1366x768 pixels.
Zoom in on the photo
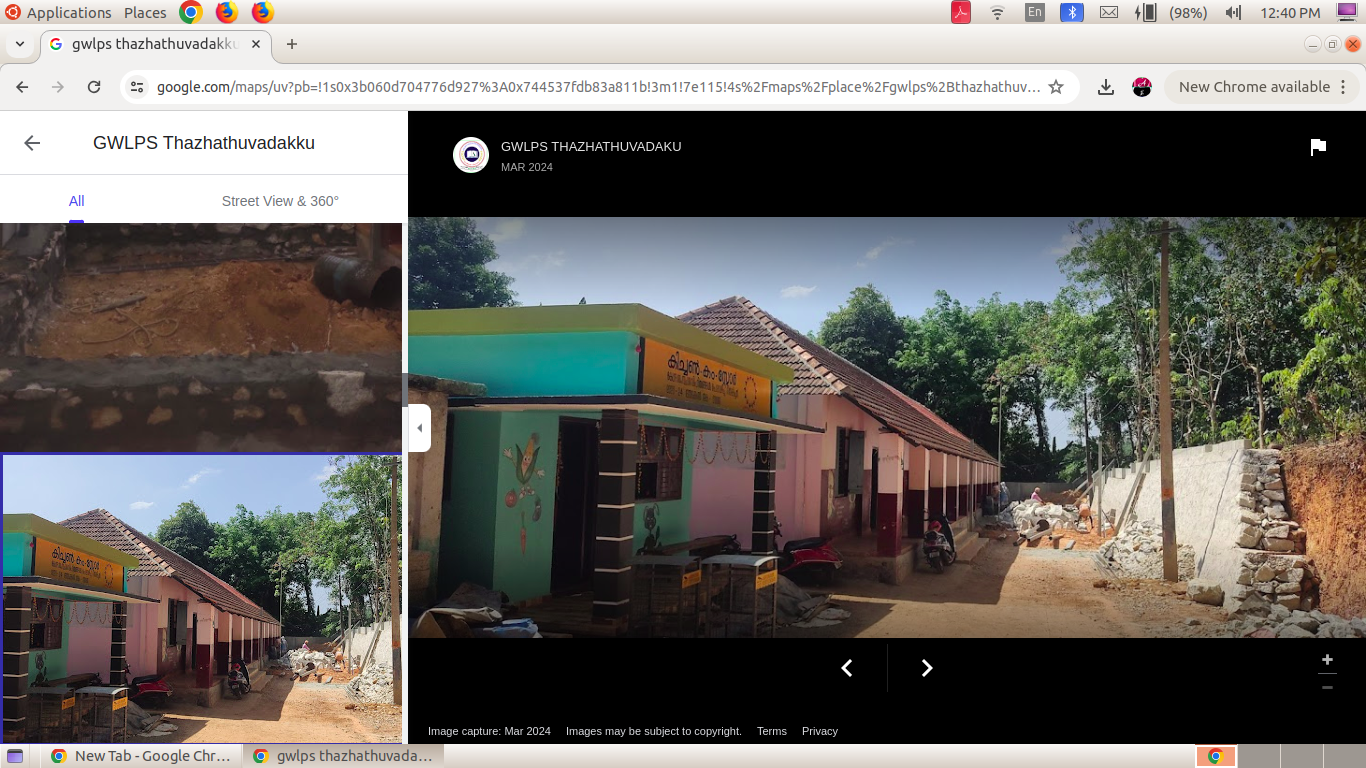[x=1327, y=660]
